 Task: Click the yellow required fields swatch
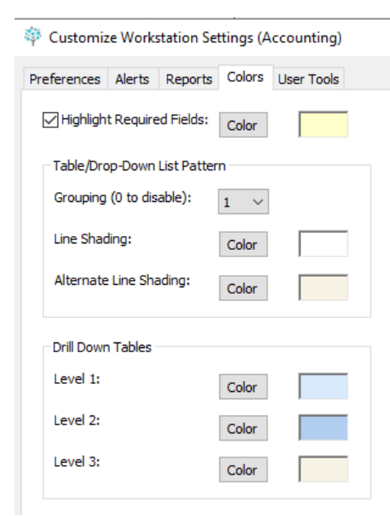click(x=323, y=124)
